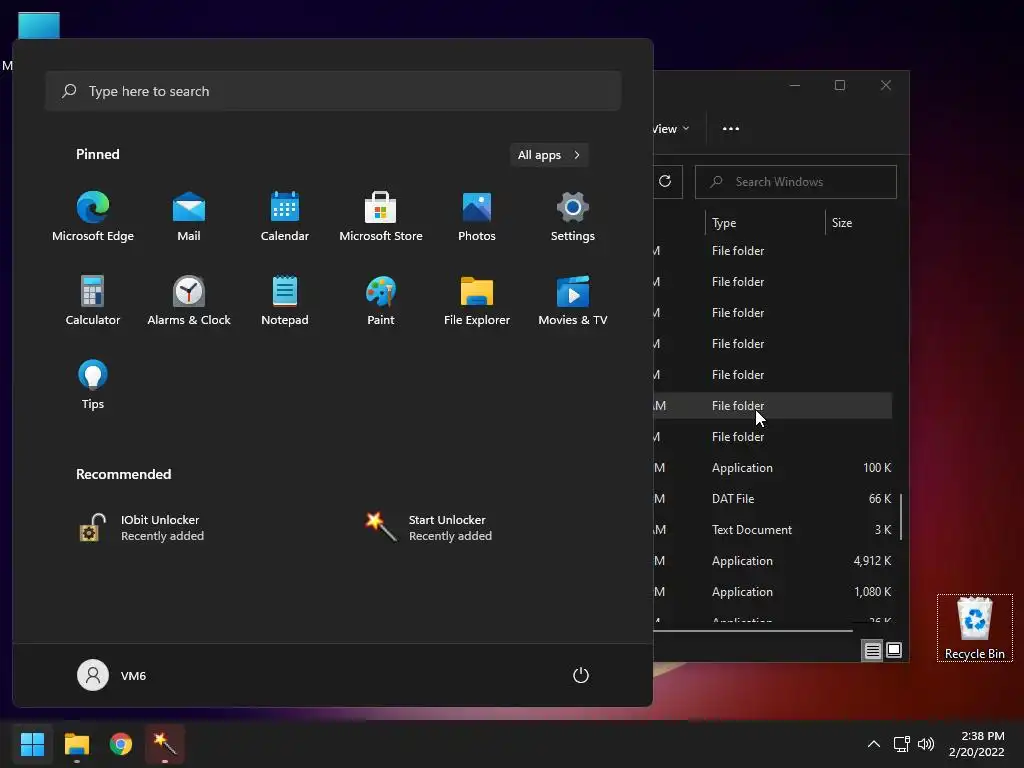Launch Calculator

tap(93, 301)
